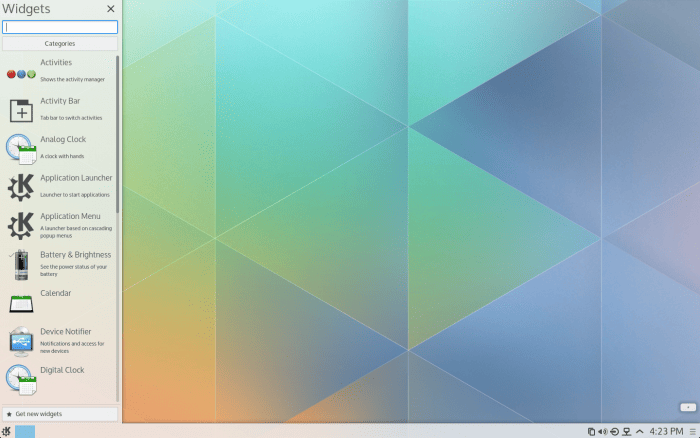The width and height of the screenshot is (700, 438).
Task: Pick the Digital Clock widget icon
Action: pos(21,379)
